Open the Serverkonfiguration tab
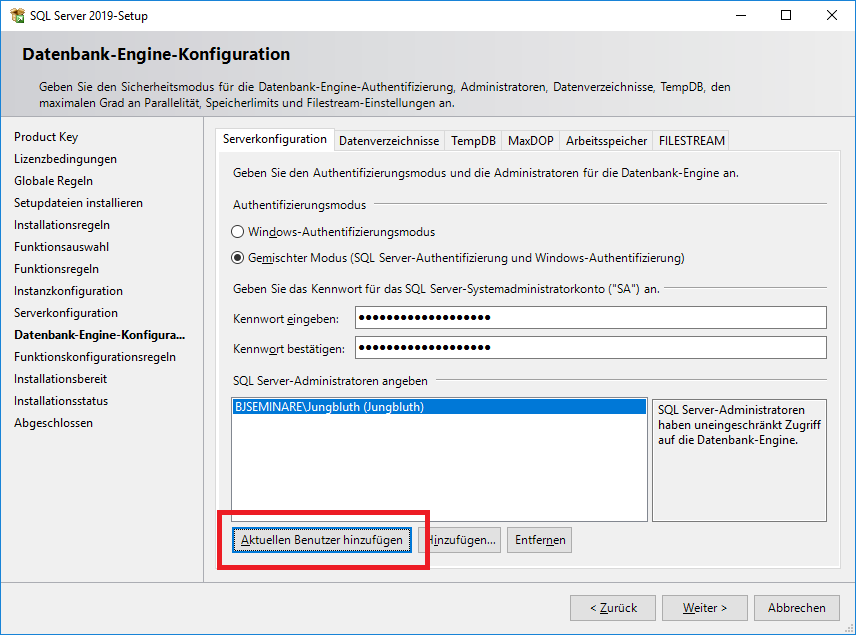Image resolution: width=856 pixels, height=635 pixels. point(275,140)
